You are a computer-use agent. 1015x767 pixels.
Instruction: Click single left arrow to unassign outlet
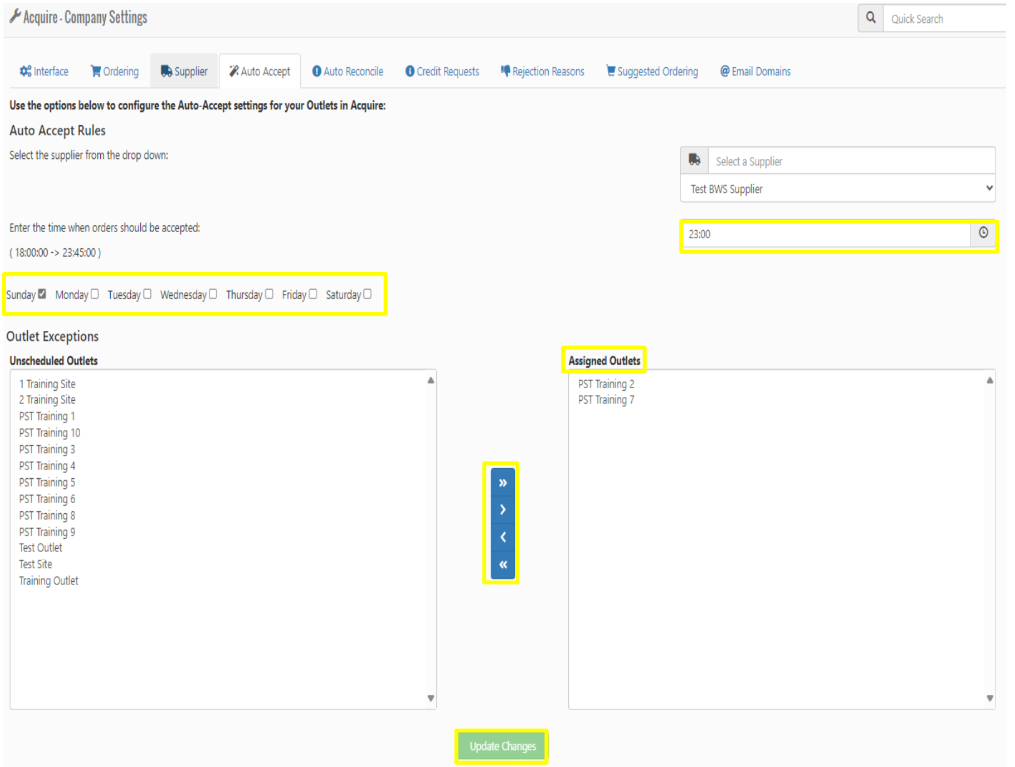tap(502, 538)
